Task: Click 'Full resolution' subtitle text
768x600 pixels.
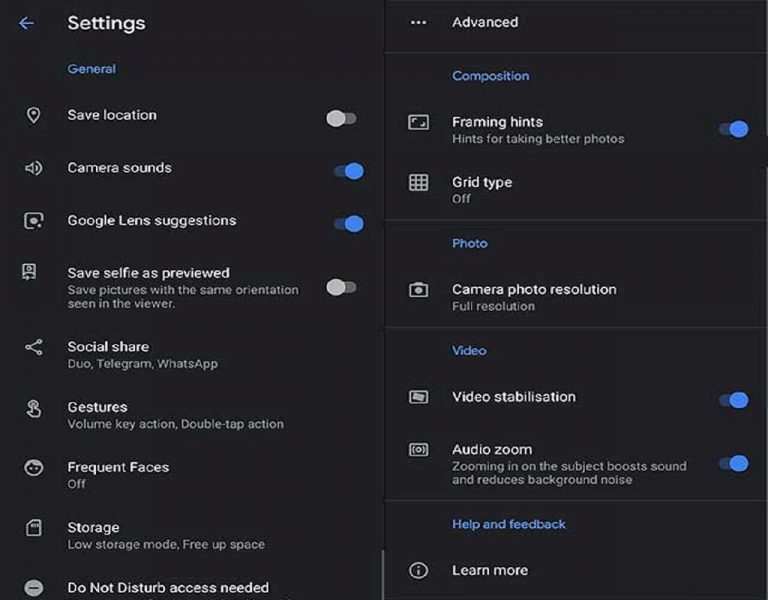Action: click(493, 307)
